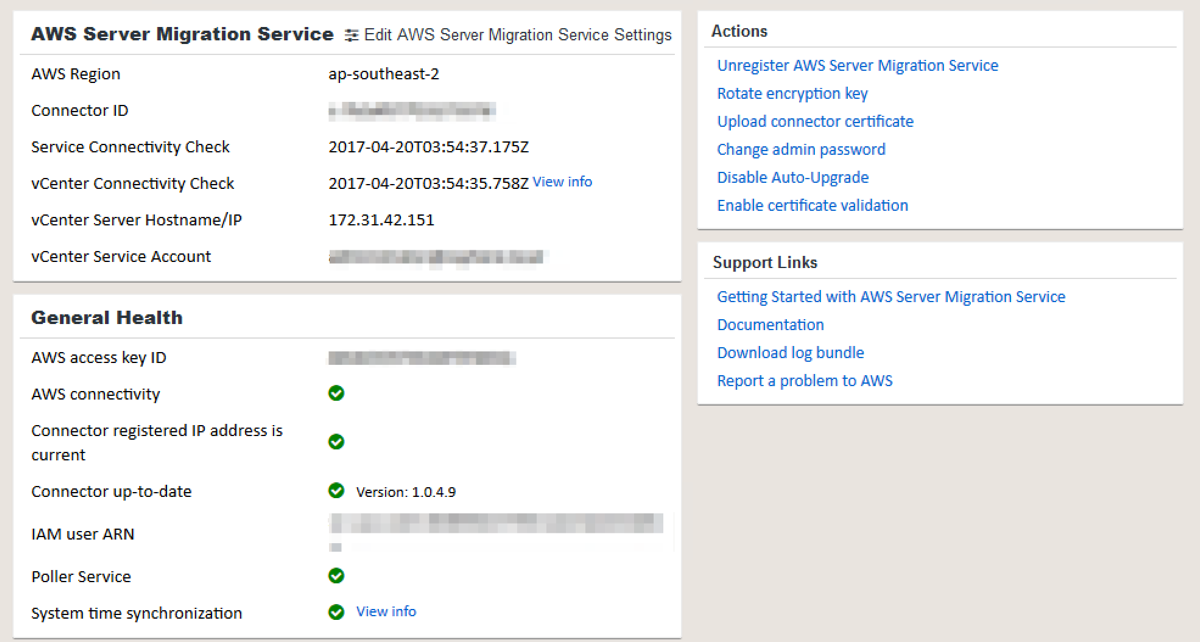
Task: Click the IAM user ARN label
Action: tap(83, 534)
